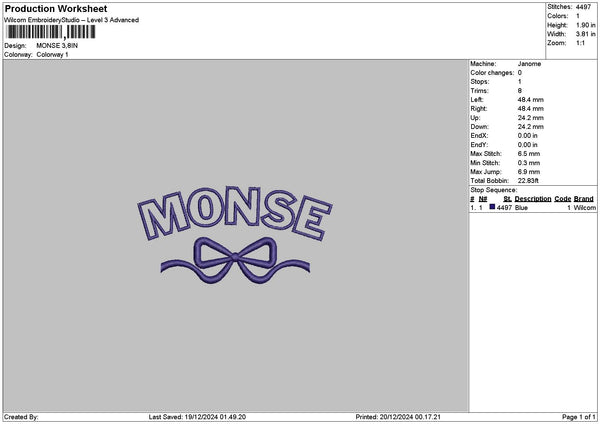Click the EndX value 0.00 in
The image size is (600, 424).
click(x=527, y=135)
